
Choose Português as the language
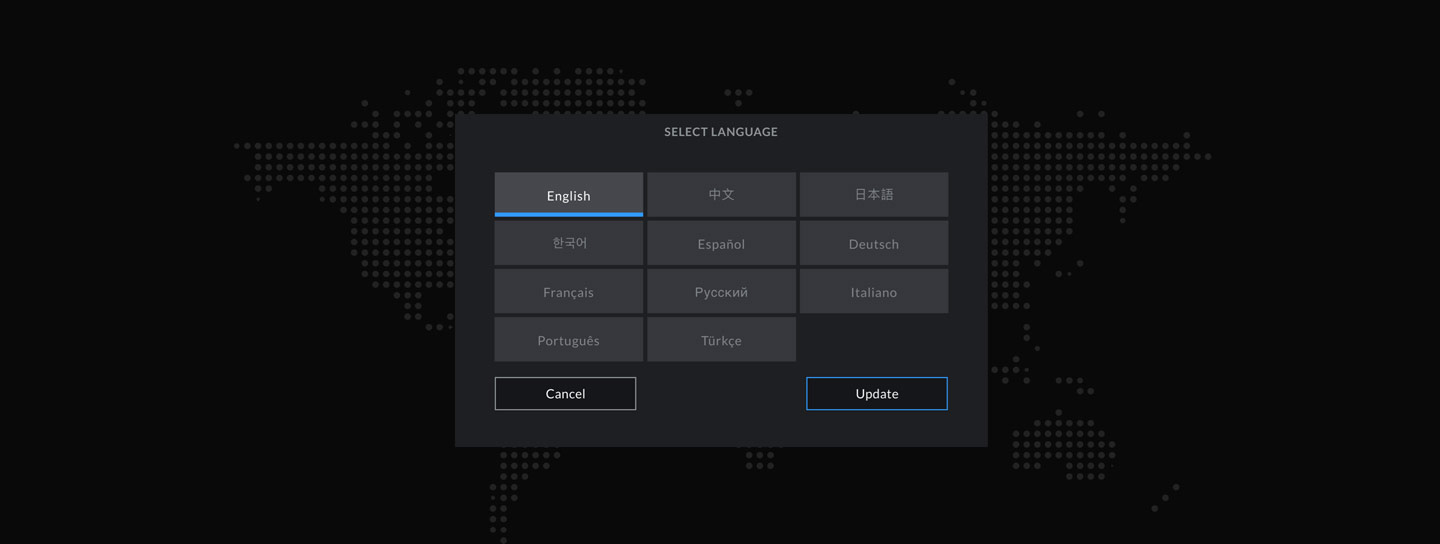tap(568, 340)
